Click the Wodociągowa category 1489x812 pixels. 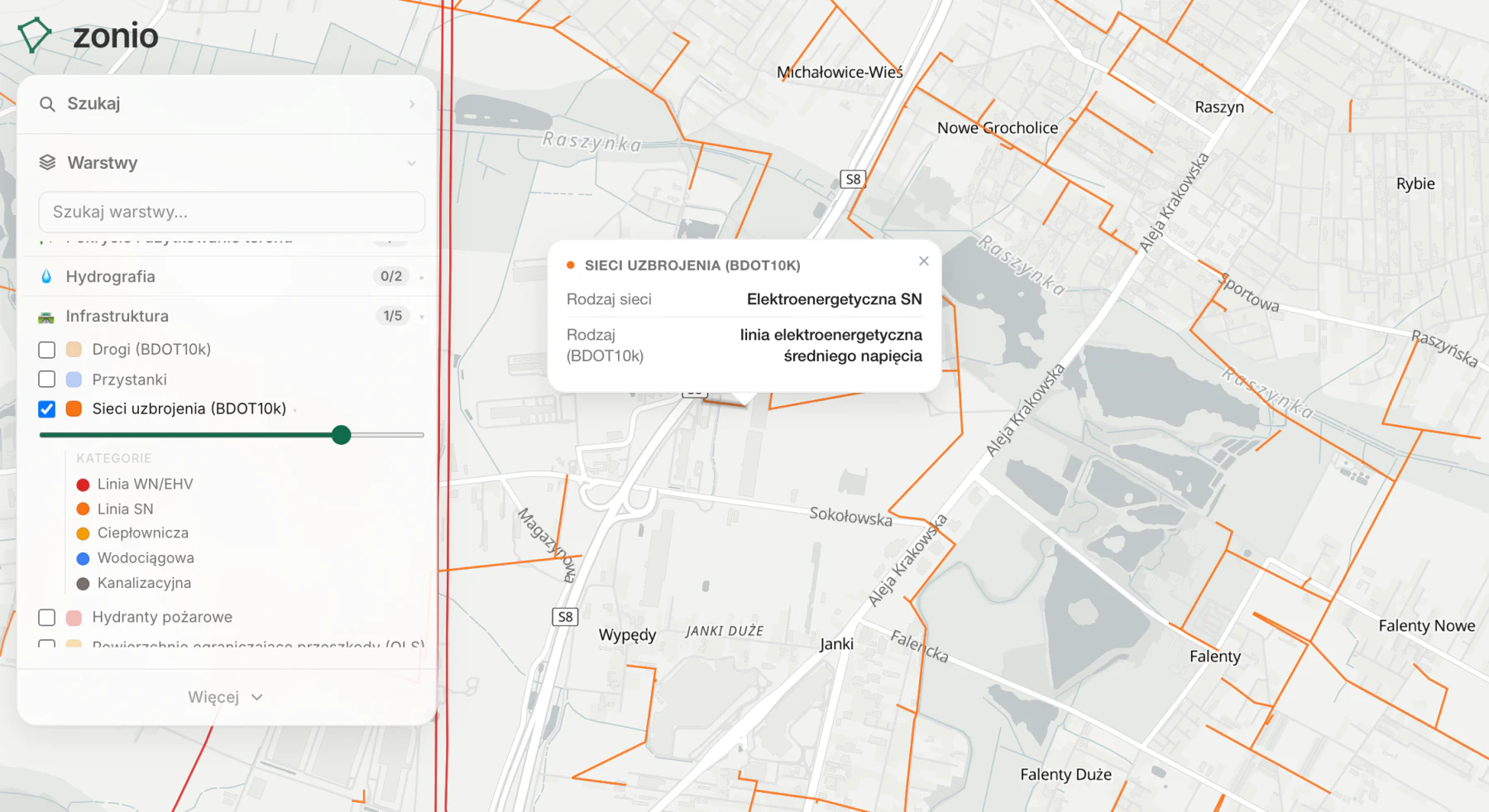(x=136, y=558)
